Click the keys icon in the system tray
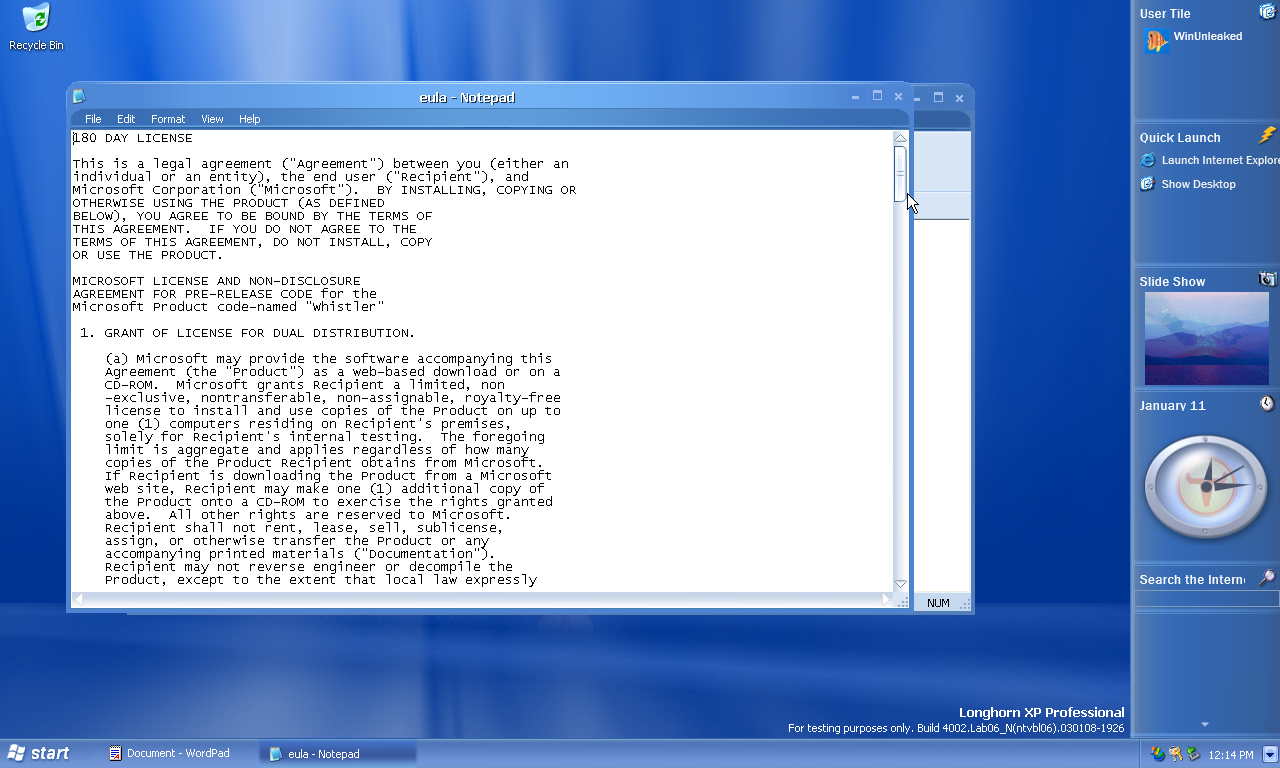The height and width of the screenshot is (768, 1280). tap(1175, 754)
